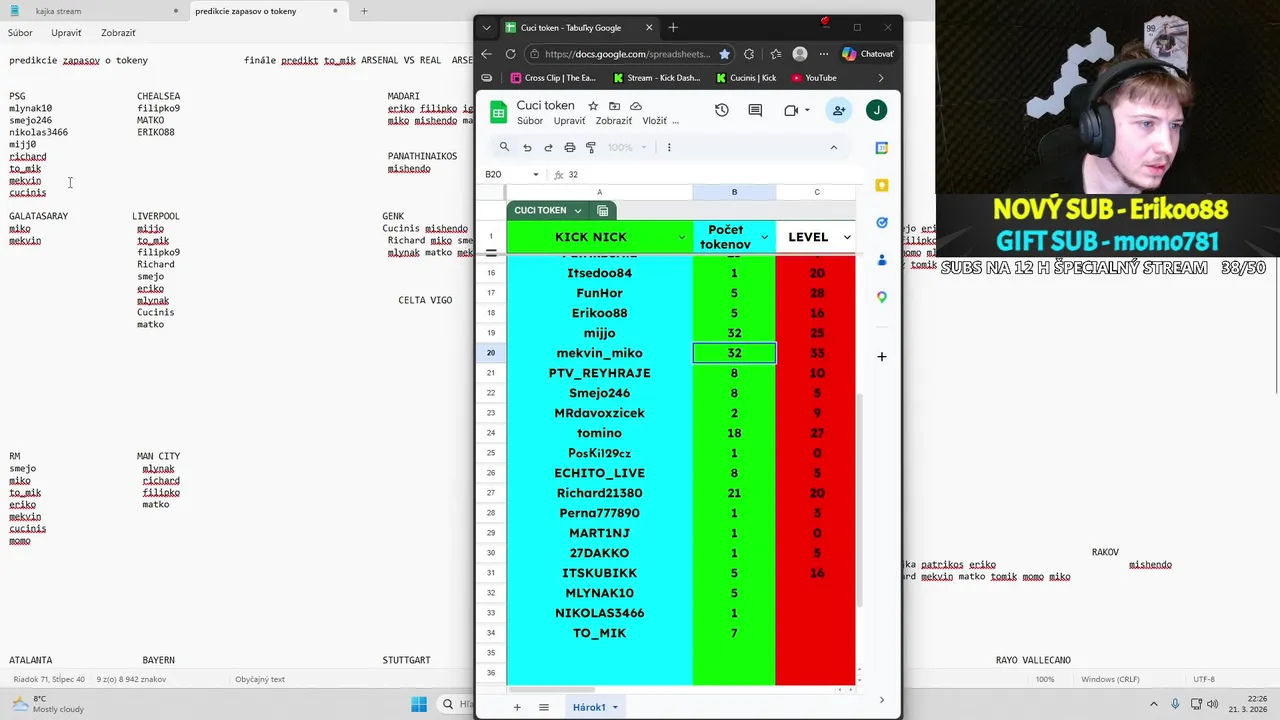Expand the CUCI TOKEN table menu
Screen dimensions: 1280x720
pyautogui.click(x=577, y=210)
